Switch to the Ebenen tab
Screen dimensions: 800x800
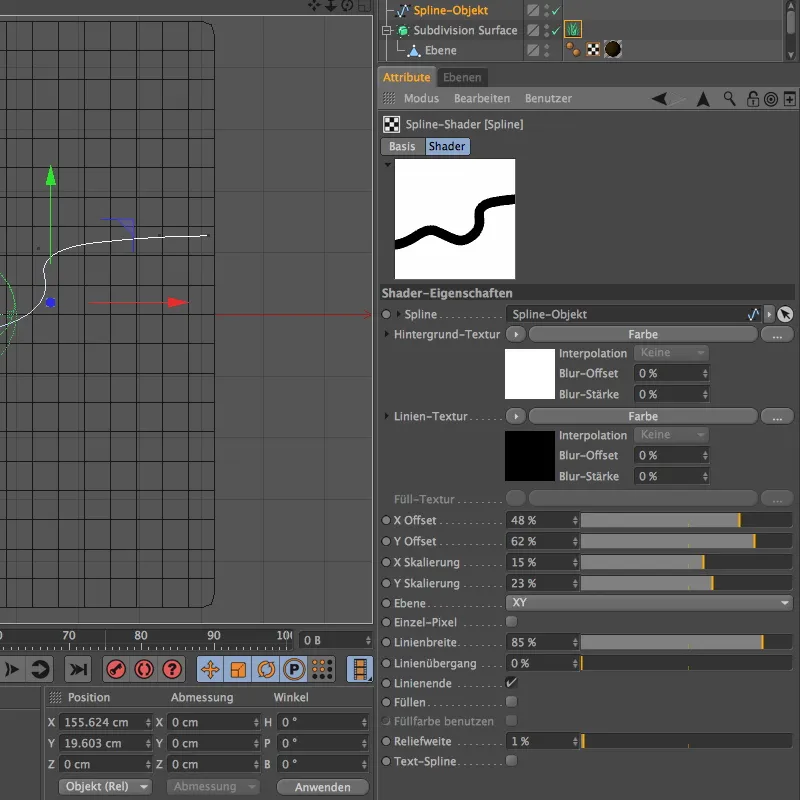pos(462,77)
